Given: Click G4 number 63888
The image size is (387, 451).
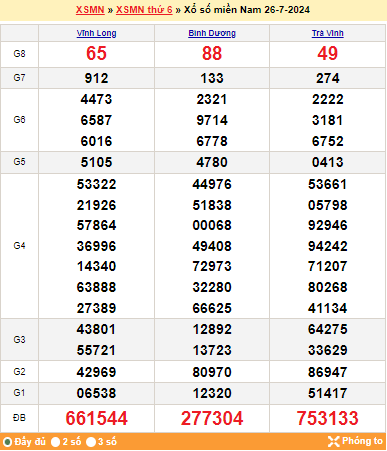Looking at the screenshot, I should click(x=96, y=287).
